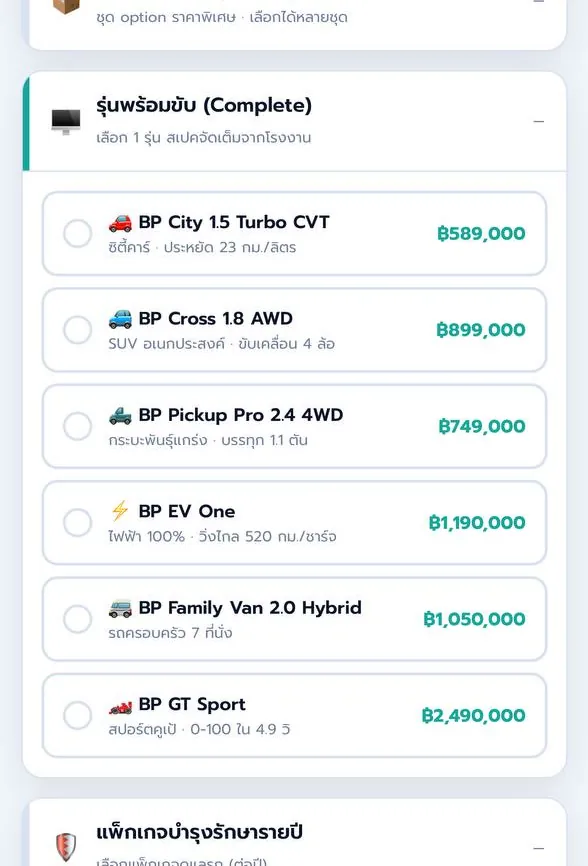
Task: Click the BP Family Van 2.0 Hybrid title
Action: point(250,608)
